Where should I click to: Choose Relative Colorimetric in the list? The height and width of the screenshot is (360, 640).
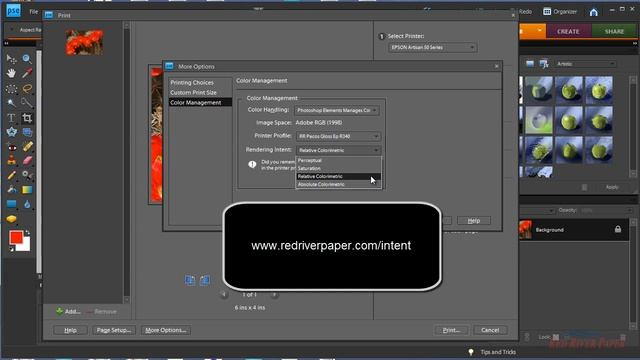point(338,176)
